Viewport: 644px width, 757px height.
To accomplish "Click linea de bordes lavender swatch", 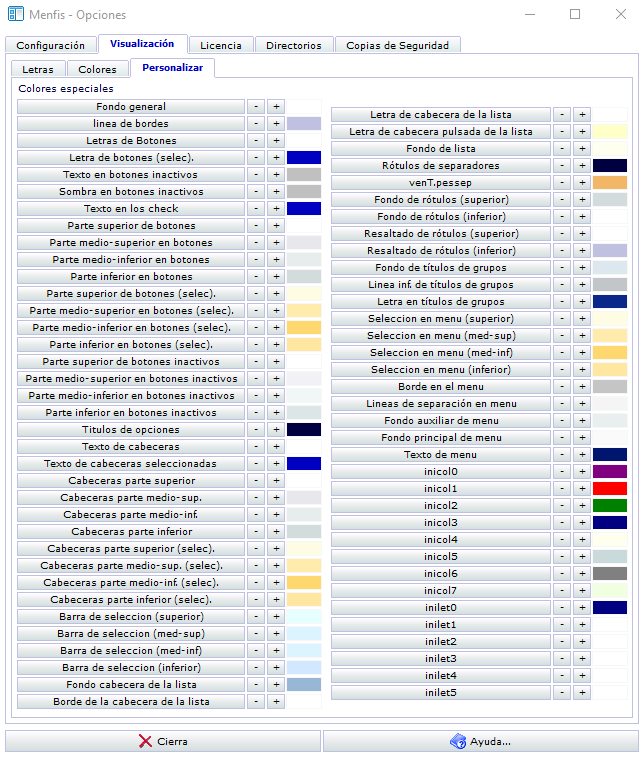I will click(x=304, y=124).
